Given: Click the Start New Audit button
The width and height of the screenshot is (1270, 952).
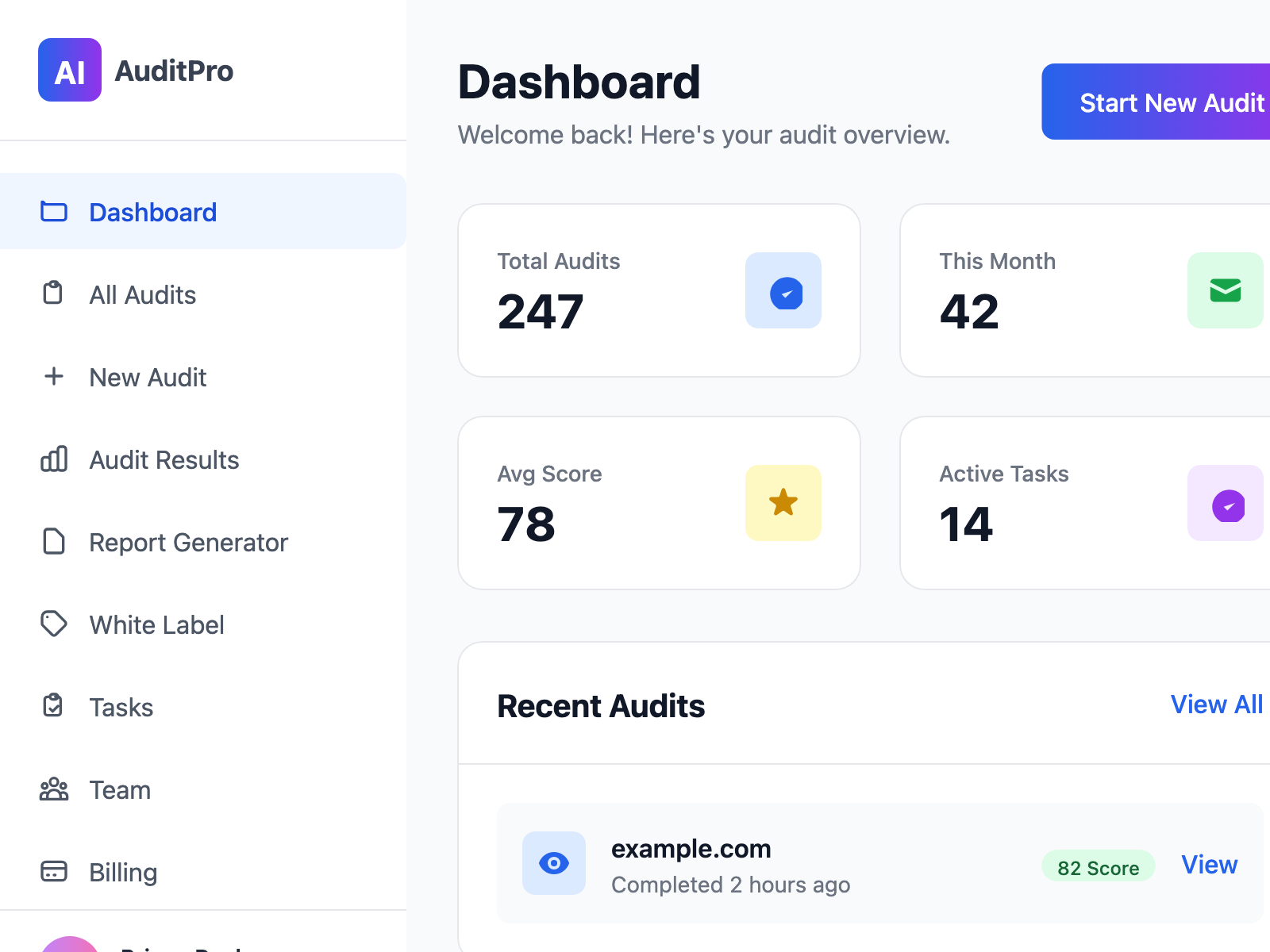Looking at the screenshot, I should click(1156, 102).
